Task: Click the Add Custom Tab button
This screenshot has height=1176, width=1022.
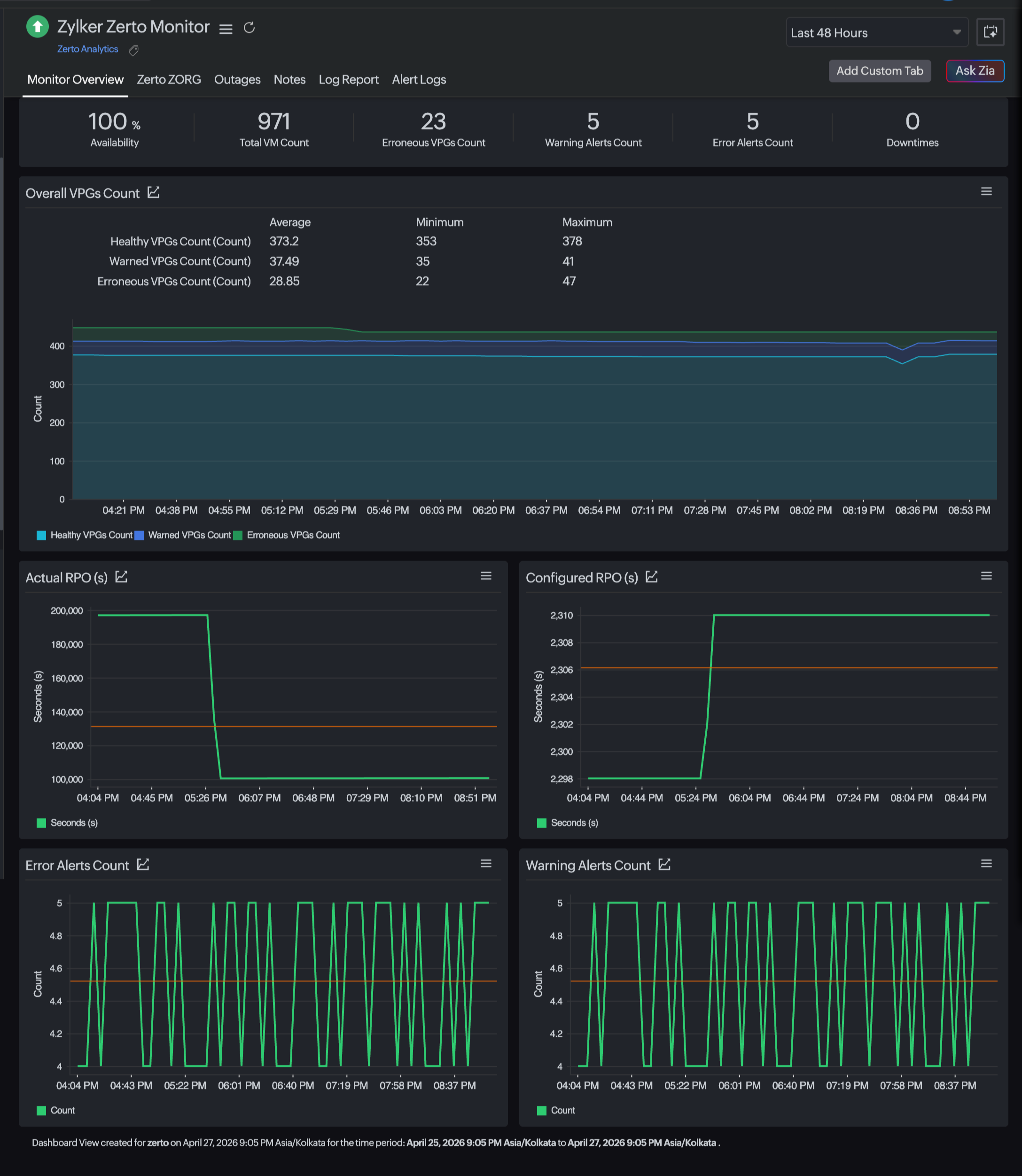Action: (x=880, y=71)
